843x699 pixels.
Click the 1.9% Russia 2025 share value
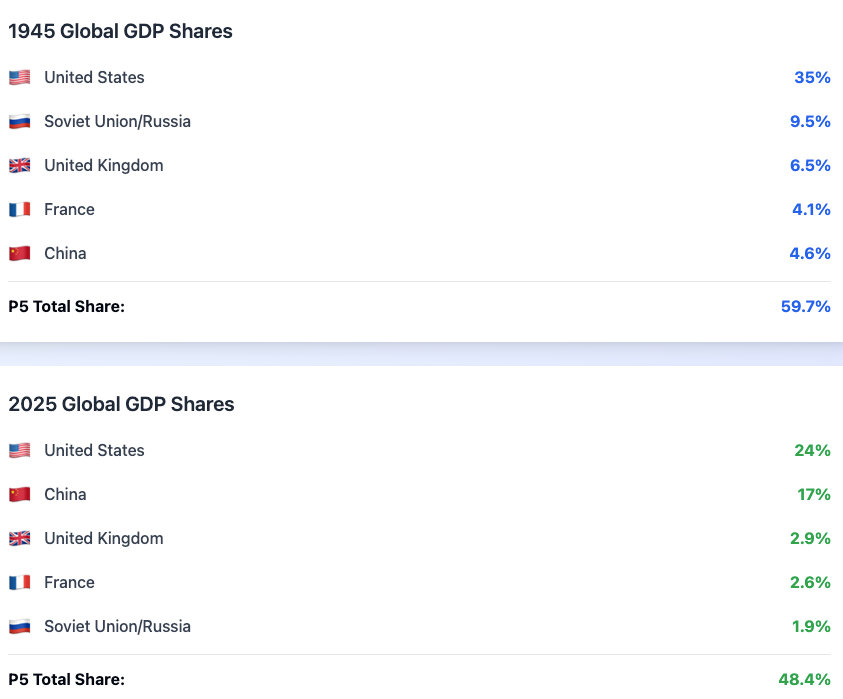click(x=810, y=627)
